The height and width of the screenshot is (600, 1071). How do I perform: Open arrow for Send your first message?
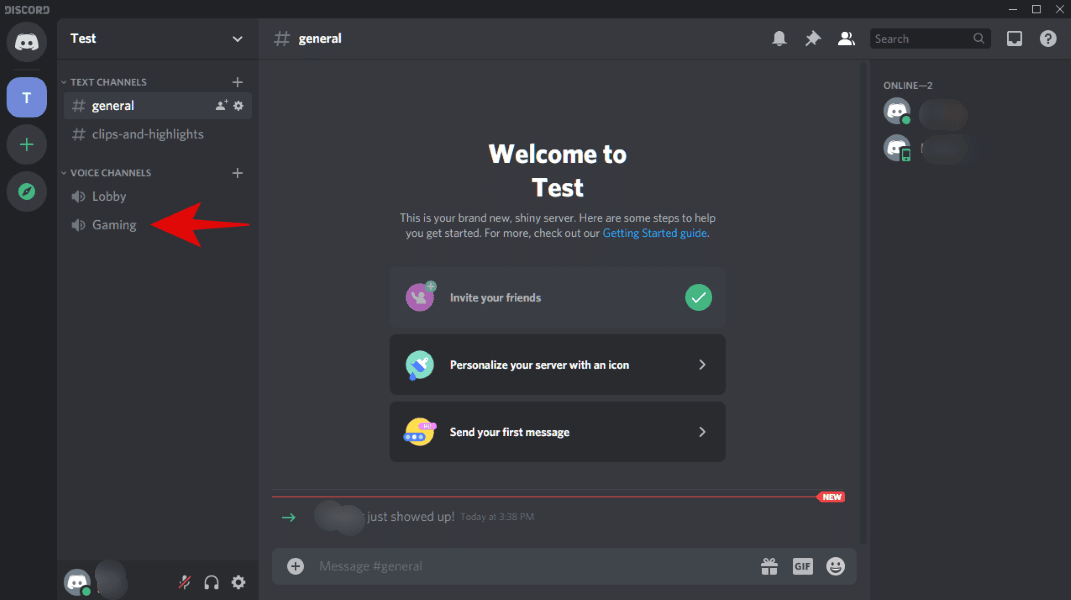coord(702,432)
